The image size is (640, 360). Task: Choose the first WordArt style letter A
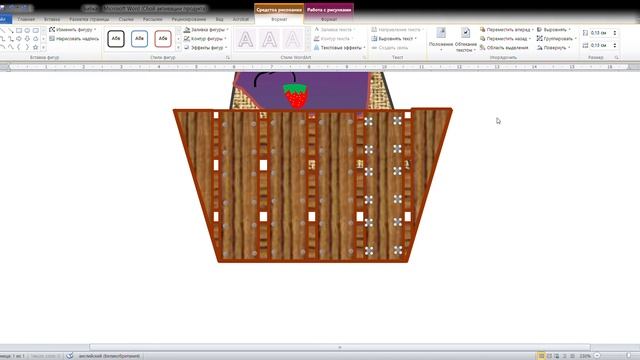tap(246, 40)
